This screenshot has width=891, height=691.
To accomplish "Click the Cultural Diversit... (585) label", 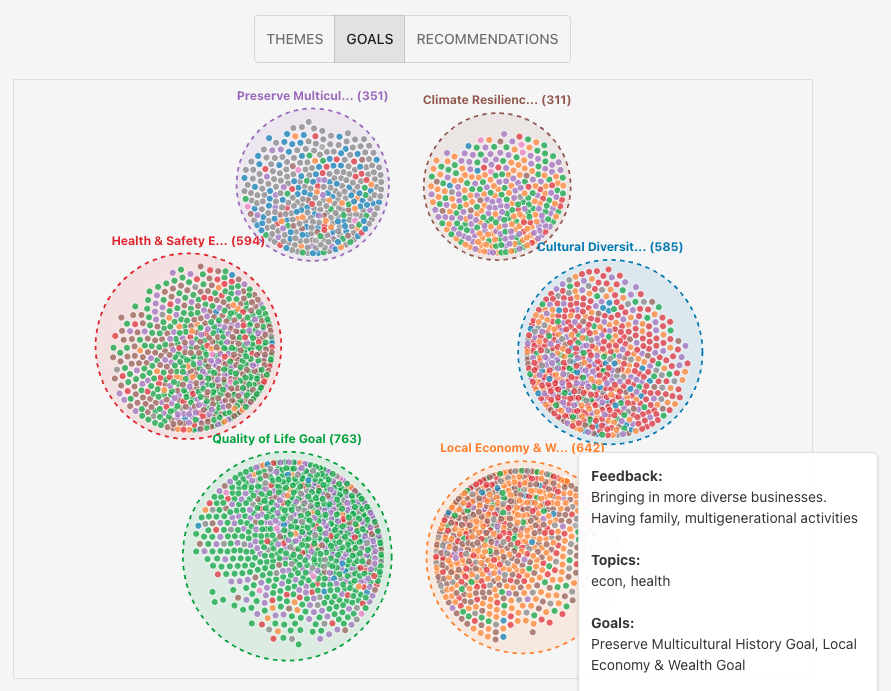I will point(610,247).
